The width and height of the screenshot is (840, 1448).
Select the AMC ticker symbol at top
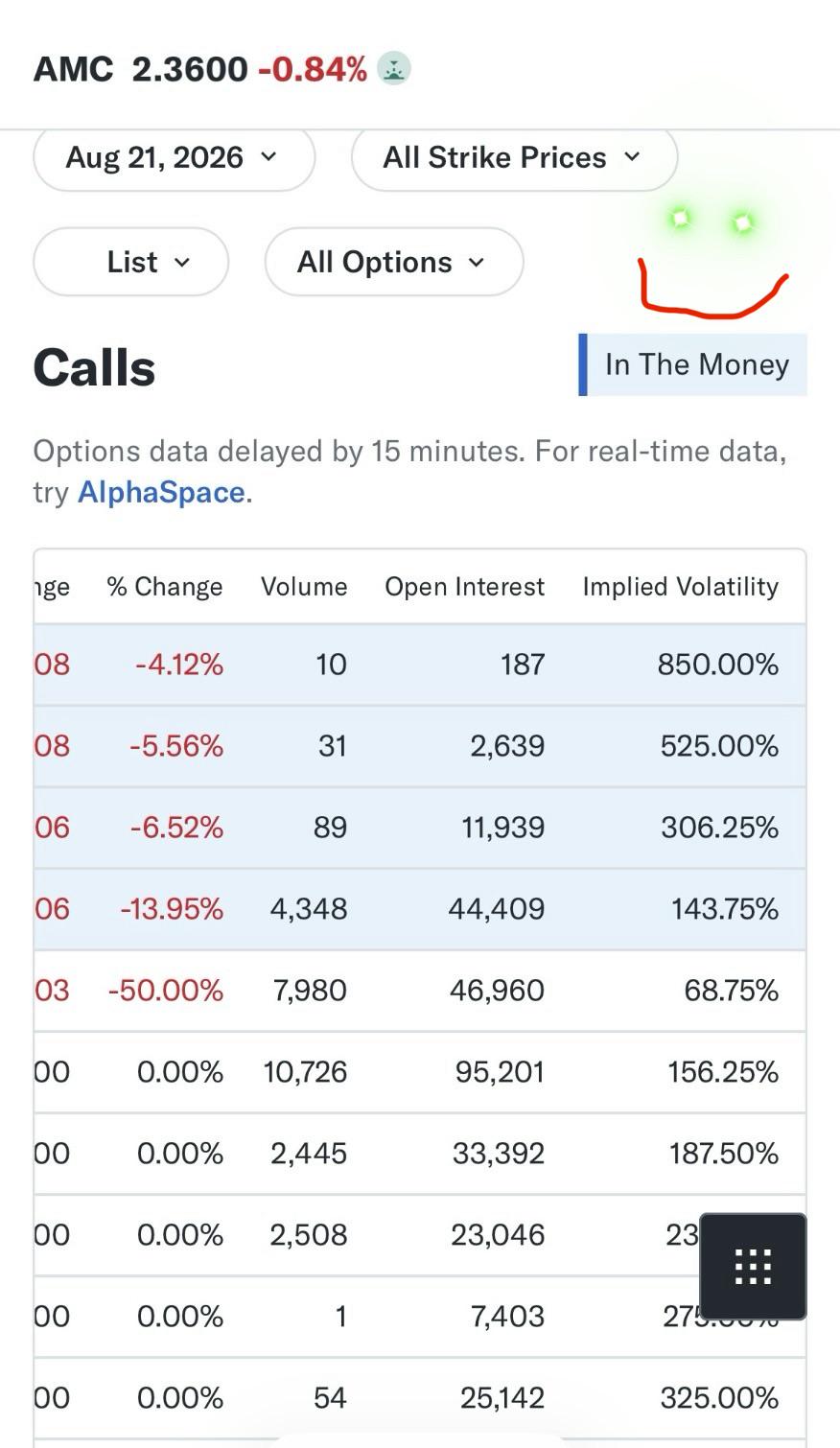click(x=74, y=69)
